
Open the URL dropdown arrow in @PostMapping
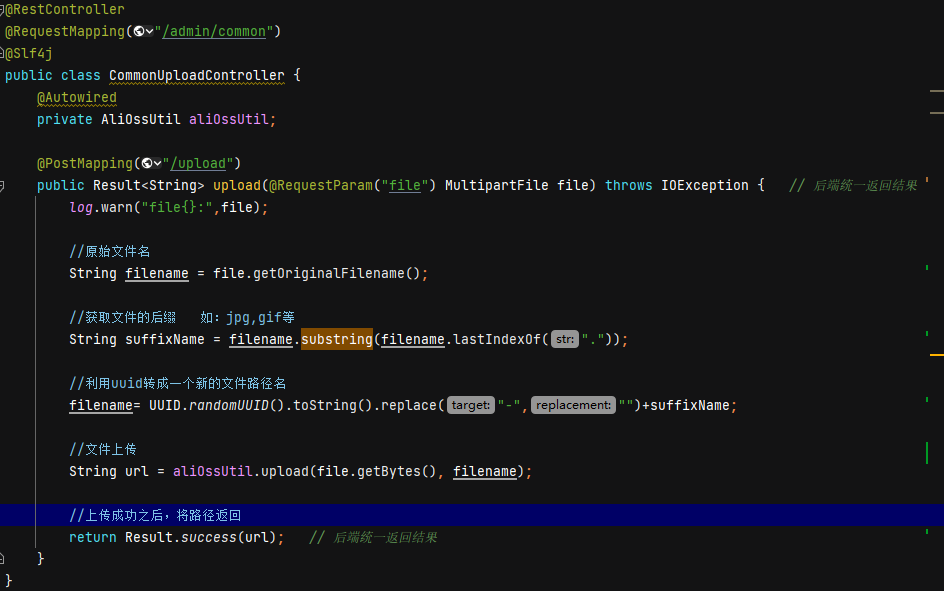[157, 163]
